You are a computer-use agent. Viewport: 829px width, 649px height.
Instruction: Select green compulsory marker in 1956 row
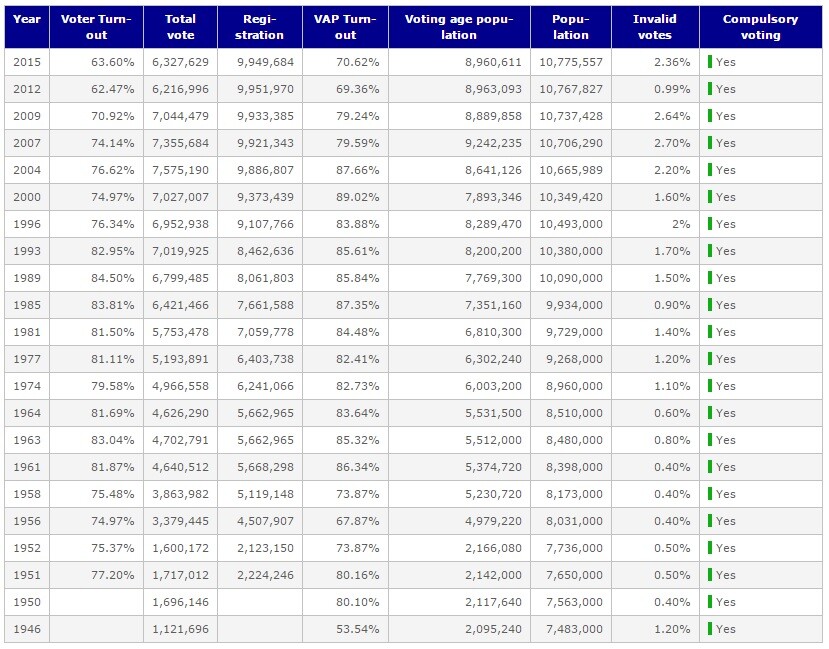pyautogui.click(x=710, y=521)
